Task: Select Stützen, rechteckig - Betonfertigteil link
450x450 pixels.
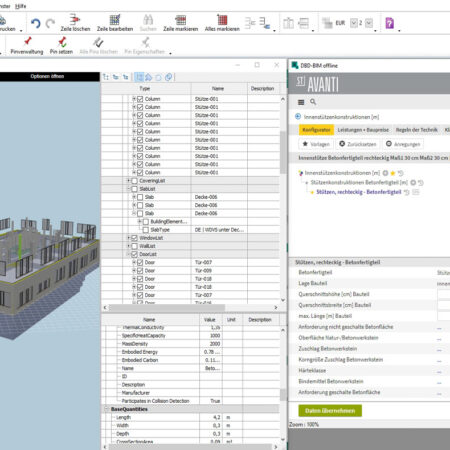Action: [x=358, y=192]
